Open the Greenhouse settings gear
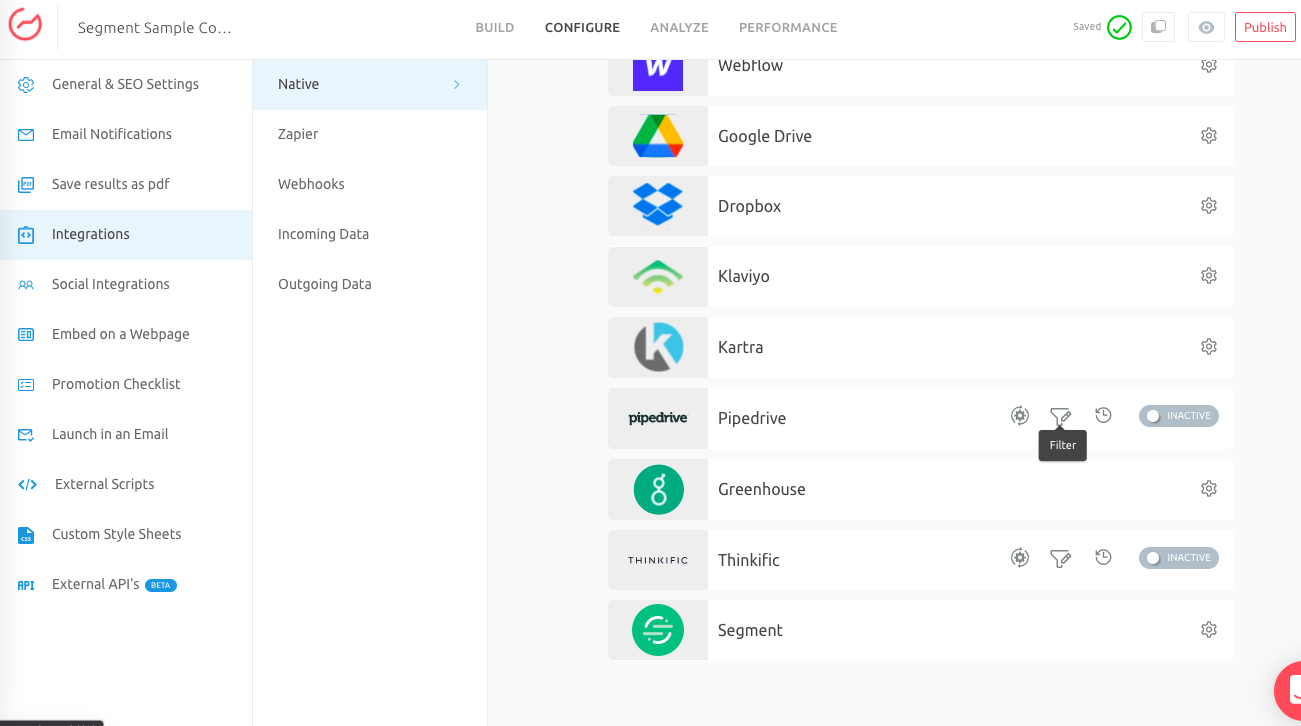Screen dimensions: 1301x726 click(1209, 488)
